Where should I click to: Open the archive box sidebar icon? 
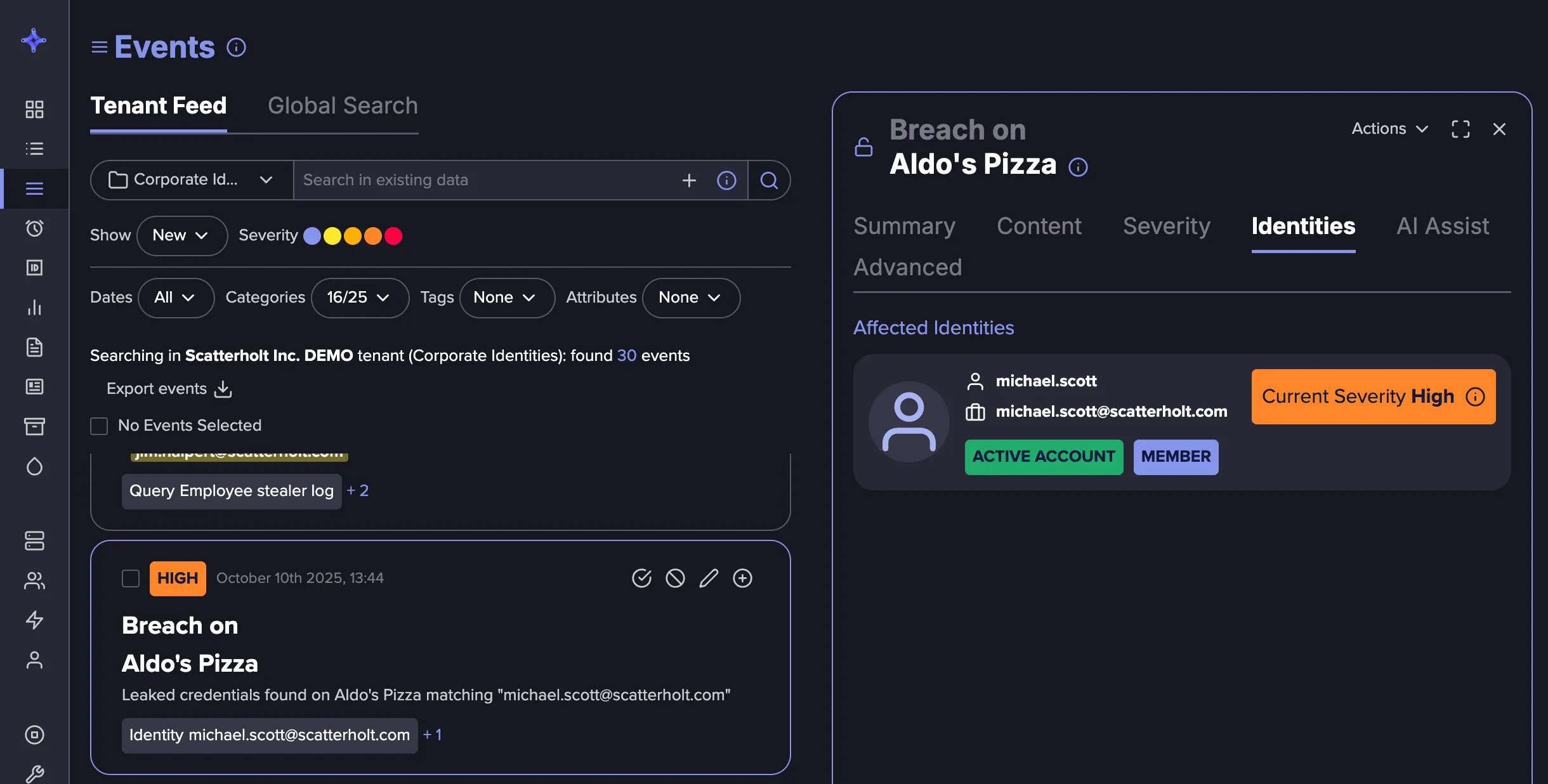[34, 426]
